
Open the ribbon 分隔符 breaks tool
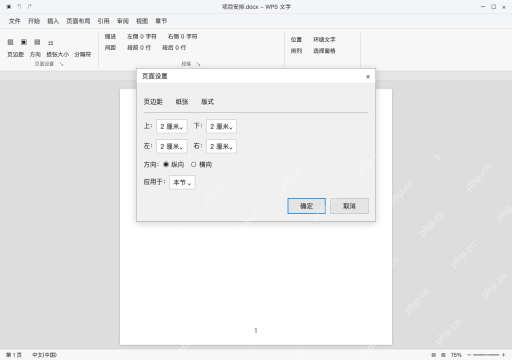(83, 54)
